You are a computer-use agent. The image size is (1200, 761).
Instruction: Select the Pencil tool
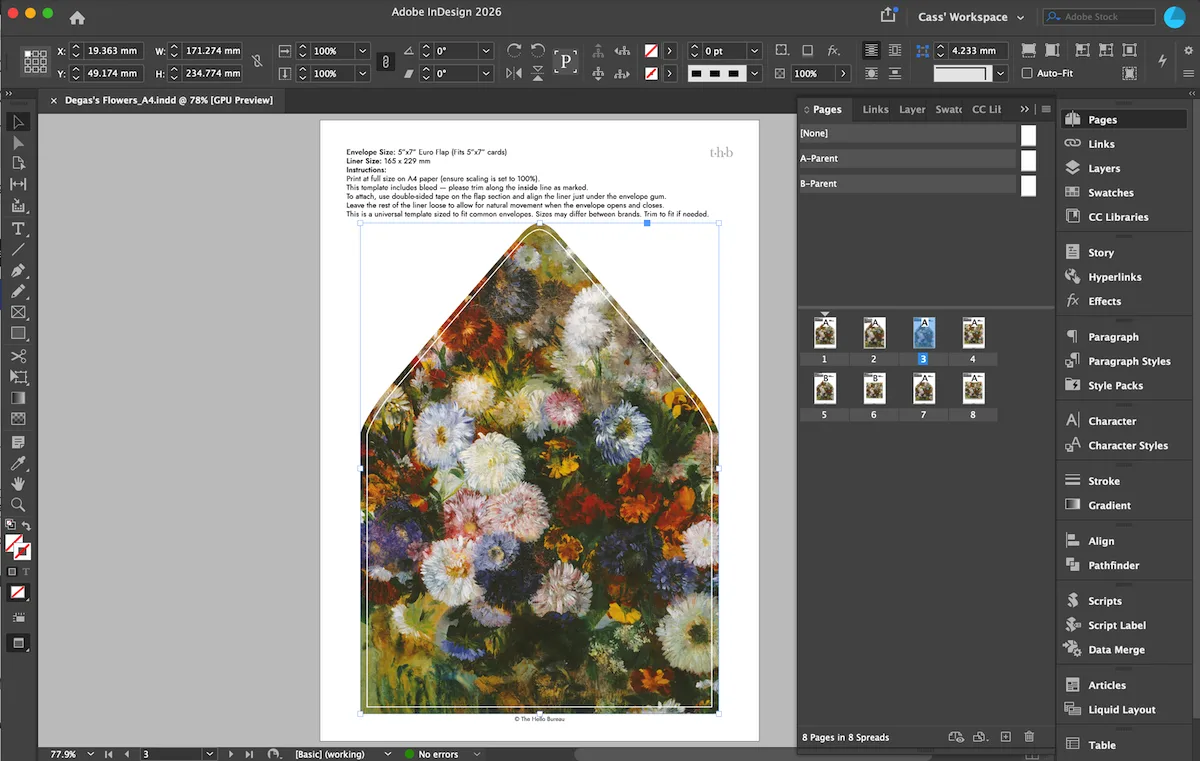(x=18, y=292)
